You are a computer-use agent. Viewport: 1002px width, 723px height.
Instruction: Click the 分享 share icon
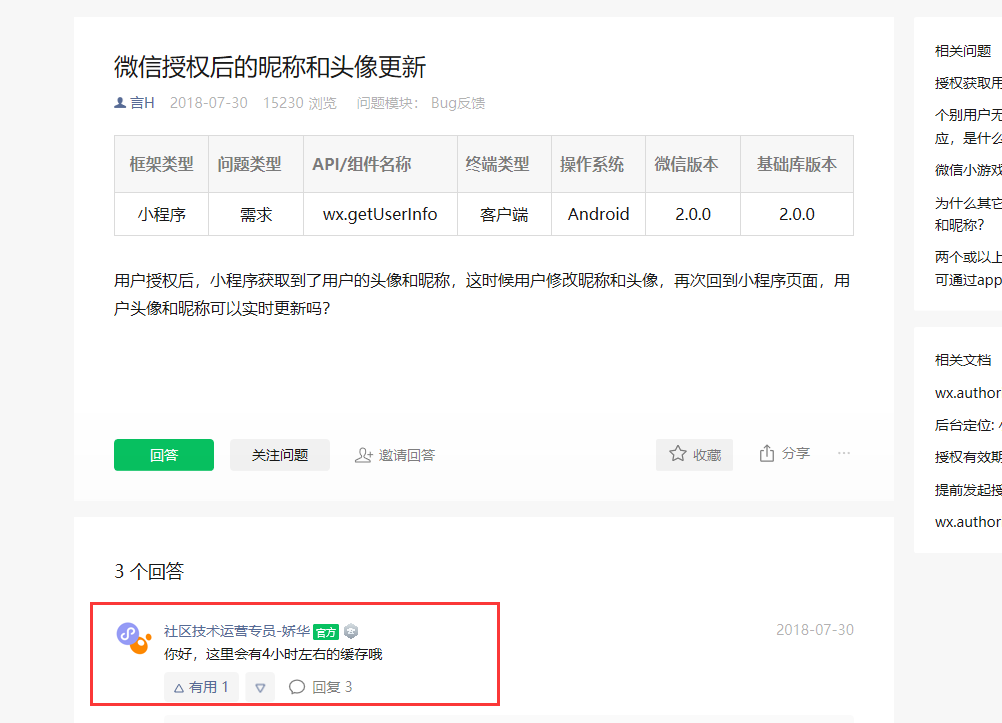[x=766, y=453]
